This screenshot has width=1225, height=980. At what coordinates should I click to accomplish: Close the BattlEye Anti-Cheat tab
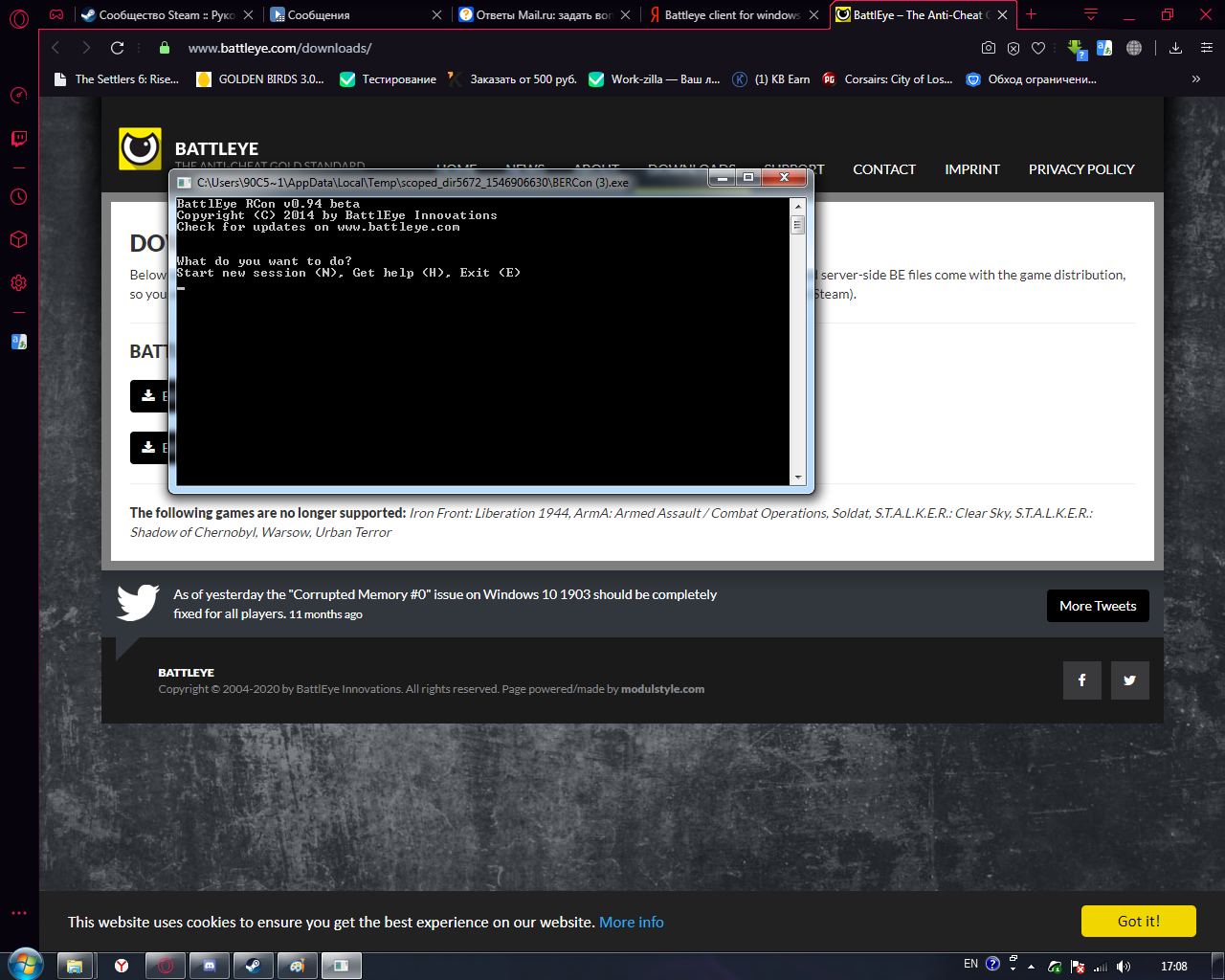coord(1002,15)
